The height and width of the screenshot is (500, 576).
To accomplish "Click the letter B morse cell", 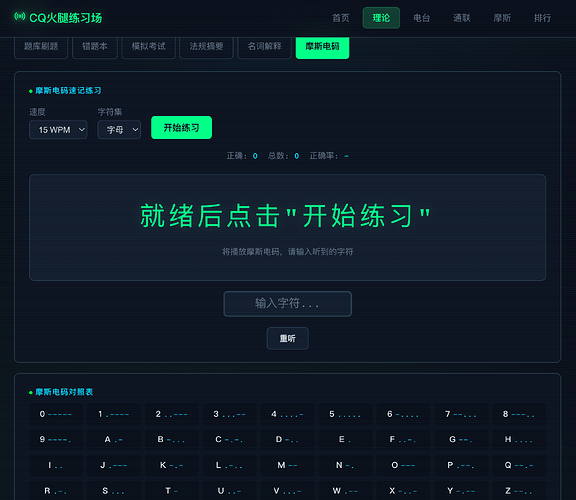I will click(172, 439).
